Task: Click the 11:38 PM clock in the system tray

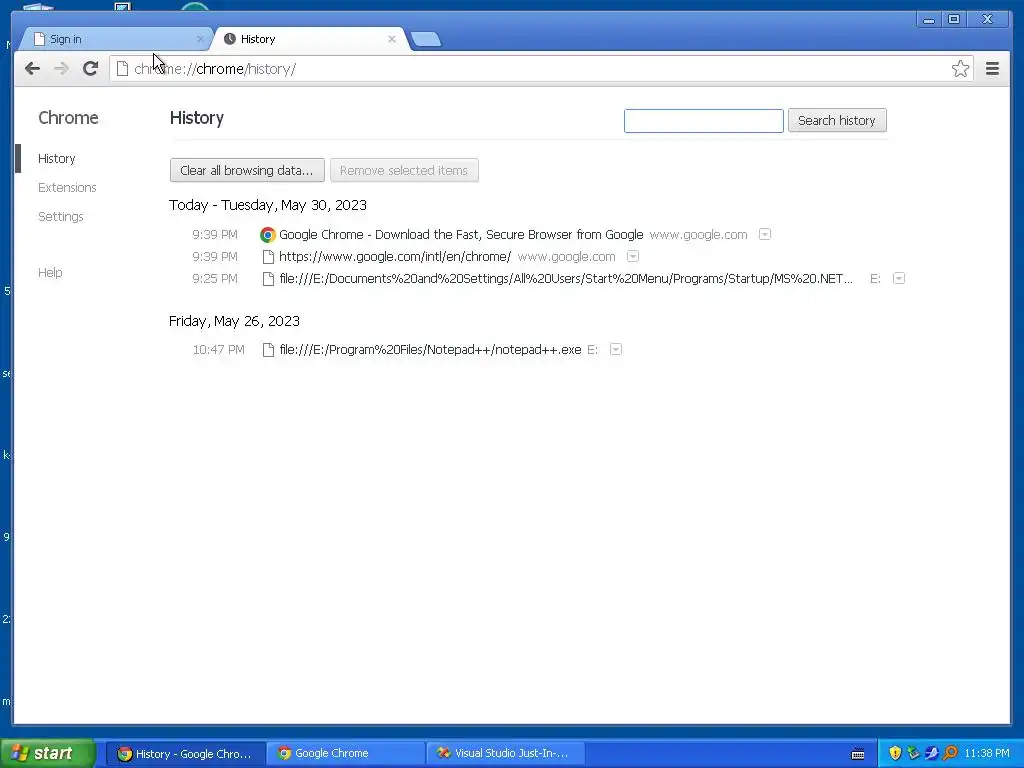Action: tap(987, 754)
